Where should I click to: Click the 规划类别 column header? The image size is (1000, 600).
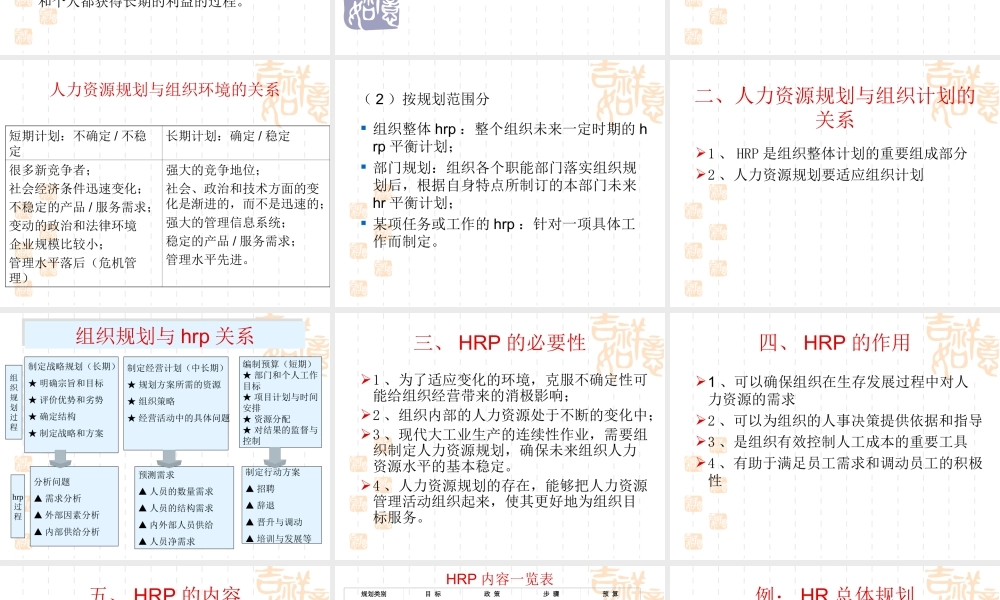374,594
